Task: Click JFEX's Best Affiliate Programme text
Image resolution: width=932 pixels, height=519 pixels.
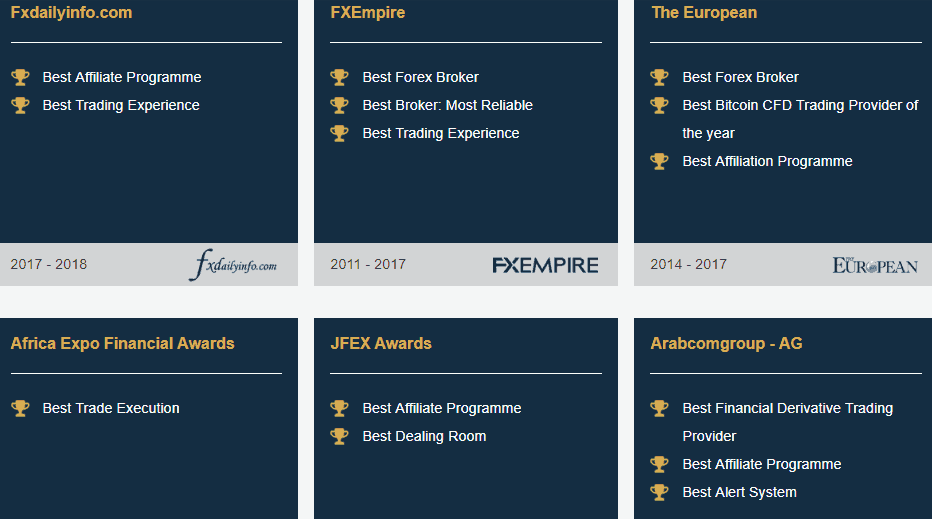Action: [x=442, y=408]
